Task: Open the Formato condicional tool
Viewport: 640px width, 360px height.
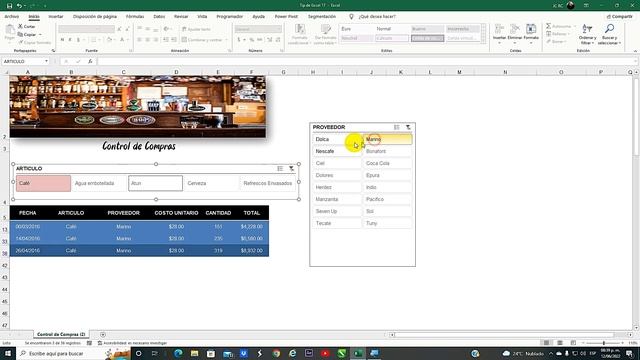Action: click(300, 34)
